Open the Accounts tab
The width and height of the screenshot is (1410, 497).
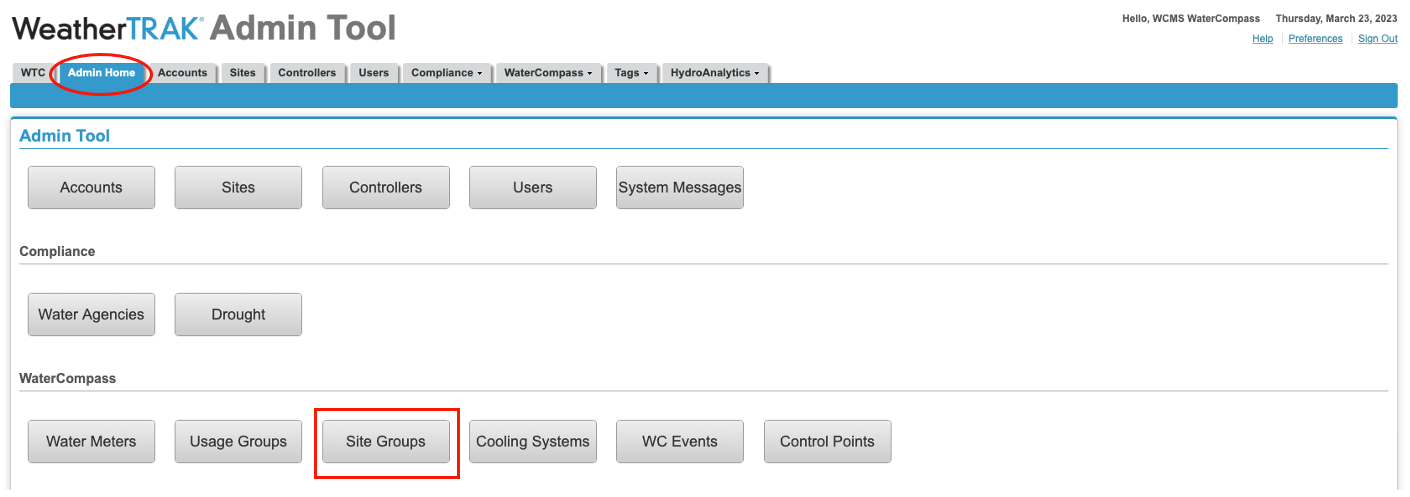coord(182,73)
